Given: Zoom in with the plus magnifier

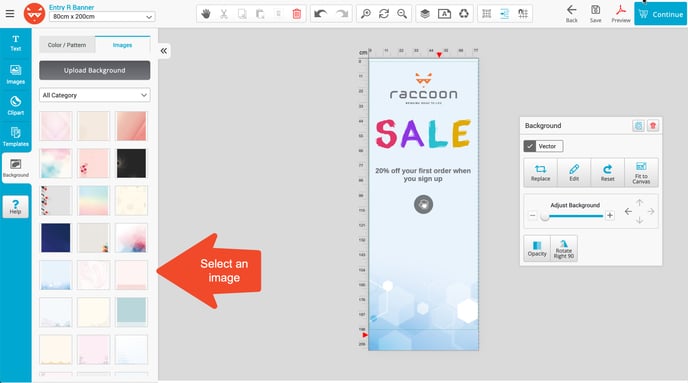Looking at the screenshot, I should tap(366, 14).
